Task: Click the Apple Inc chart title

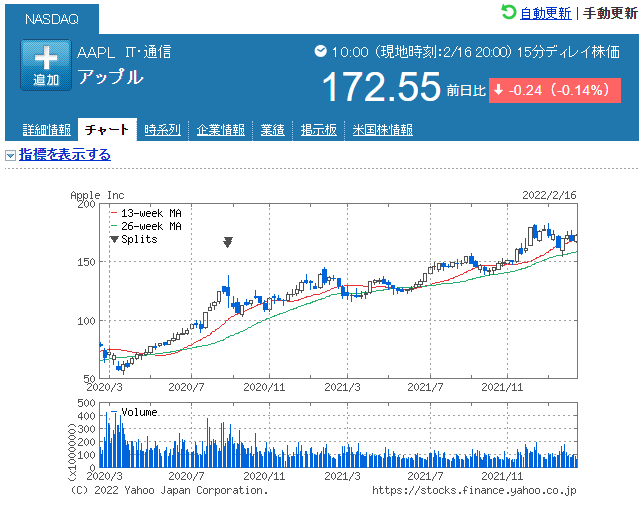Action: coord(97,195)
